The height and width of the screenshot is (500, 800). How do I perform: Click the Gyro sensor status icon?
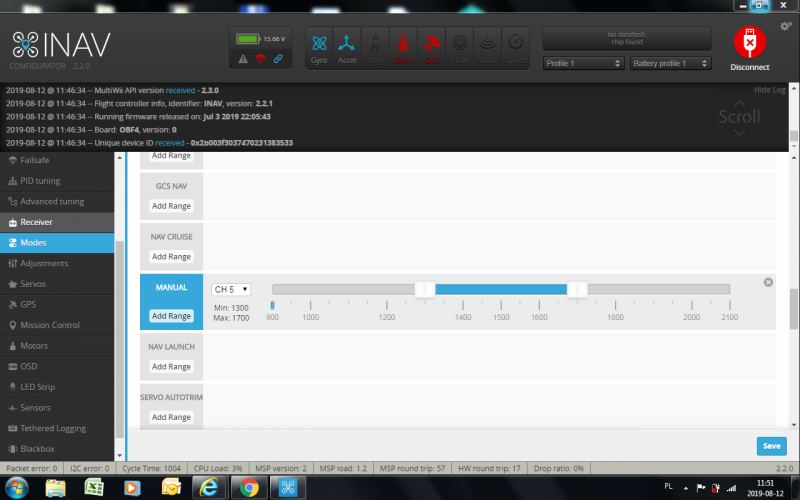point(319,47)
